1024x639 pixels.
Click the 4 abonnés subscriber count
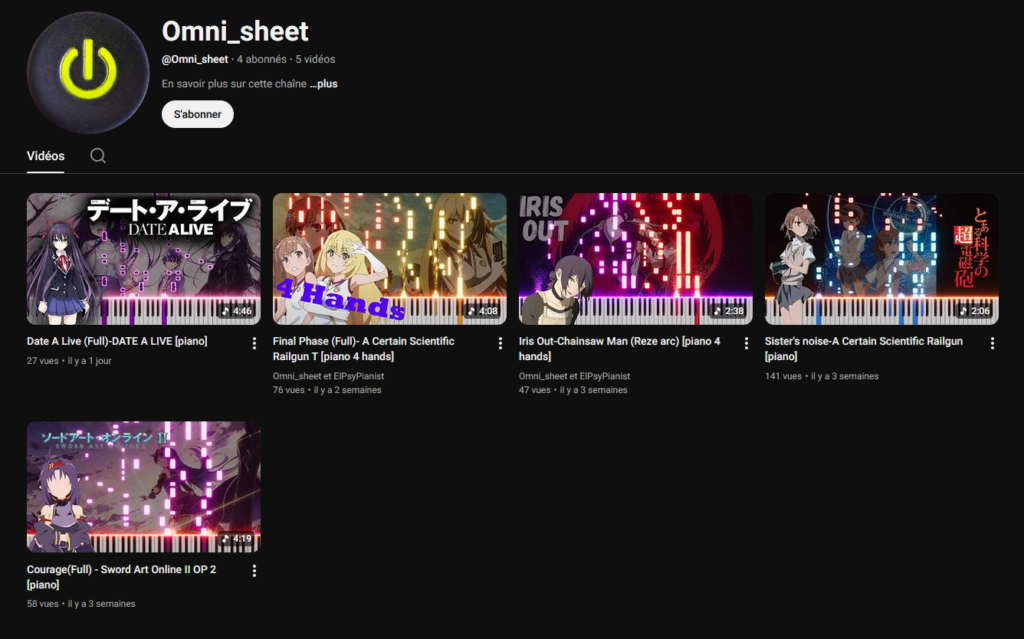pos(261,59)
